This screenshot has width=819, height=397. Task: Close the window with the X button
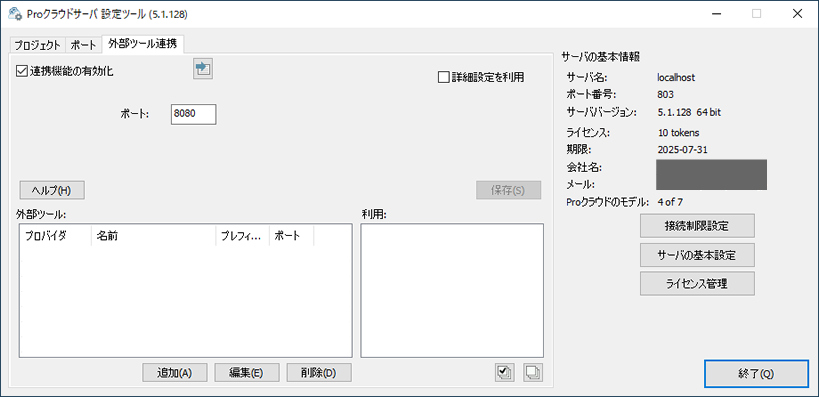point(797,14)
